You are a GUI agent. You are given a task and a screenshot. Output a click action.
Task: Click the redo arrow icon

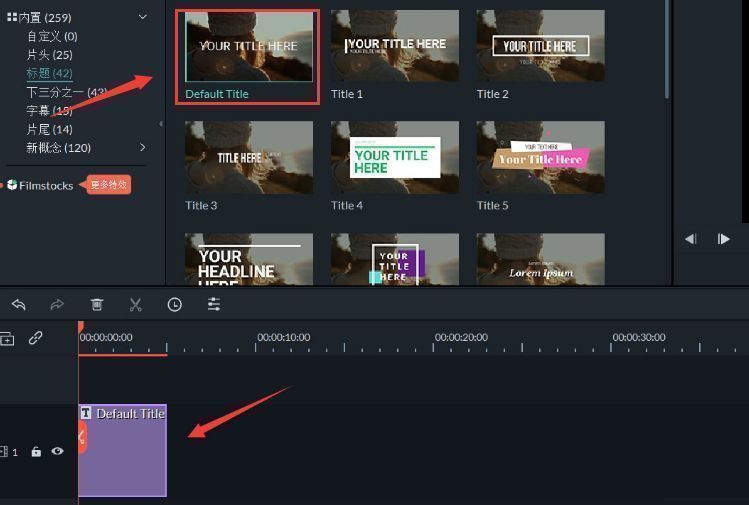point(57,304)
